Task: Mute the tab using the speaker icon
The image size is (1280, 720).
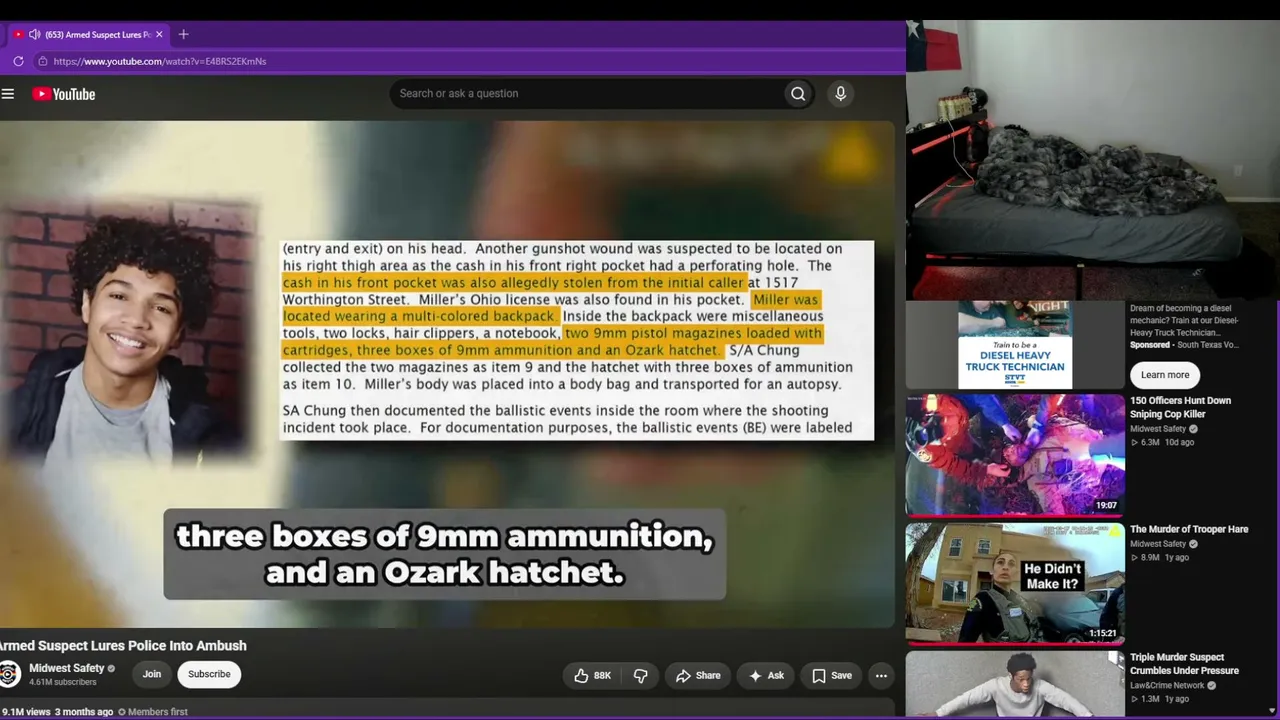Action: coord(35,35)
